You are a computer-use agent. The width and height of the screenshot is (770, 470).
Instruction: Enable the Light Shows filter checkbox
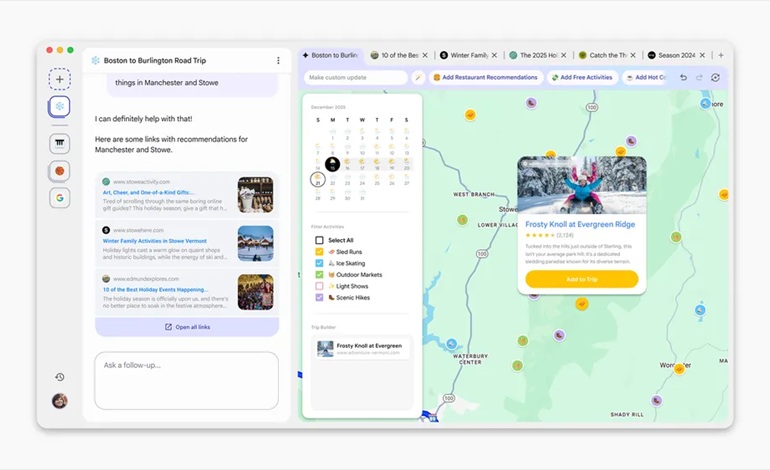[320, 286]
